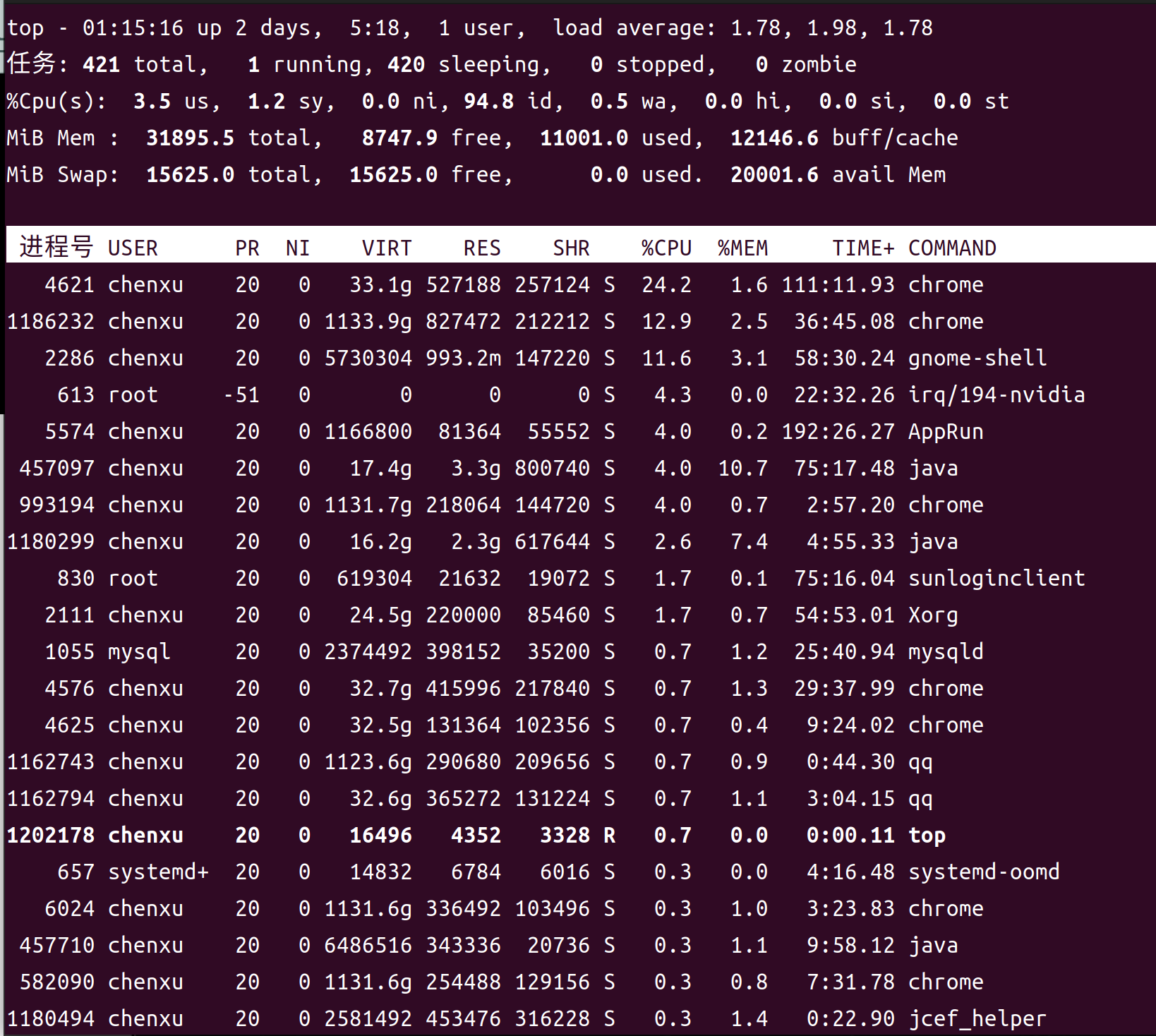Viewport: 1156px width, 1036px height.
Task: Click the '15625.0 free' swap value
Action: [x=425, y=174]
